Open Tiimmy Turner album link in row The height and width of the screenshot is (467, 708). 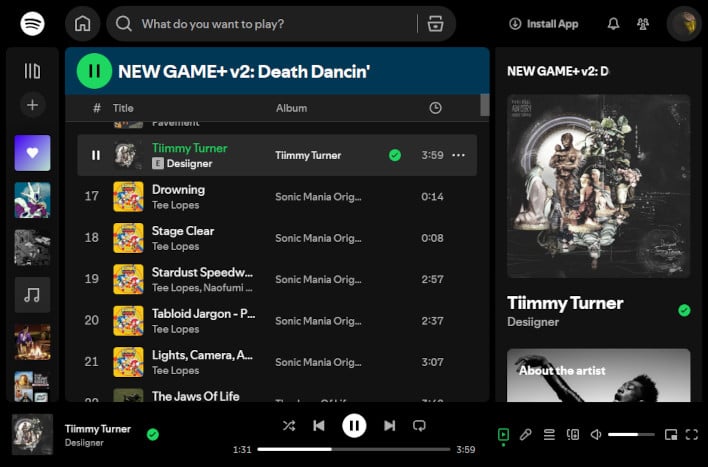308,155
